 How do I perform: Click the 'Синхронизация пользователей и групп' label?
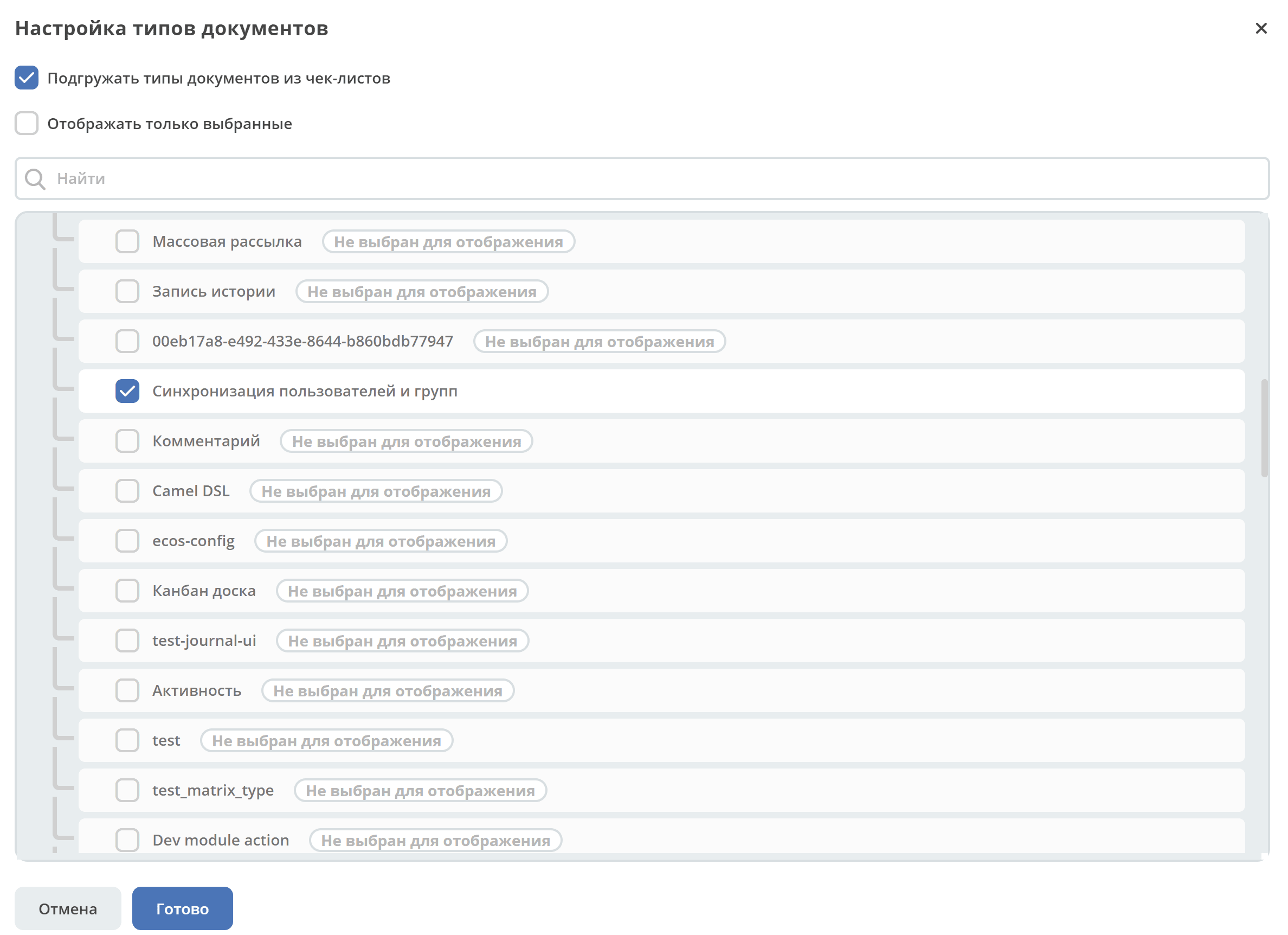tap(305, 392)
